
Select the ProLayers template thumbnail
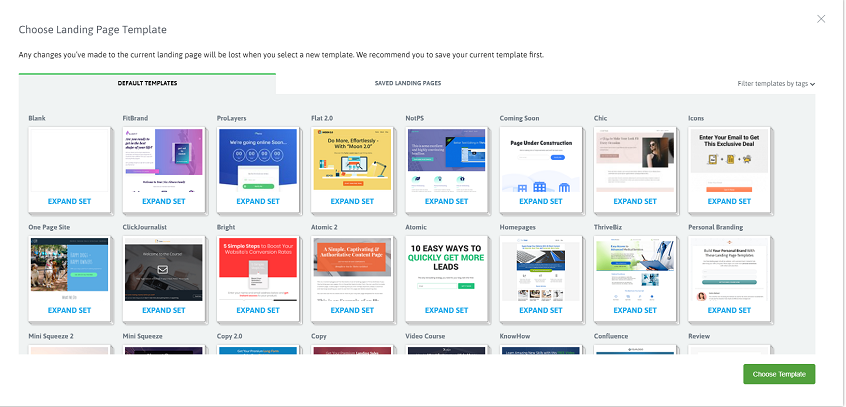(x=257, y=160)
